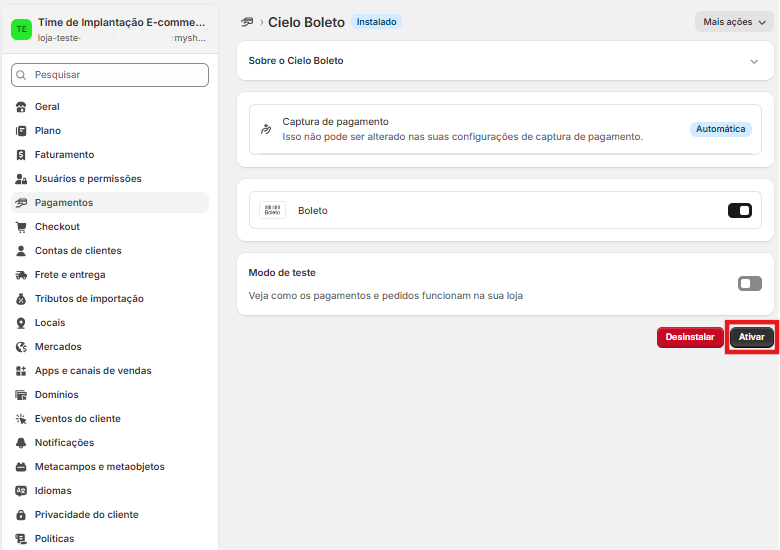Image resolution: width=780 pixels, height=550 pixels.
Task: Click the Privacidade do cliente label
Action: (87, 515)
